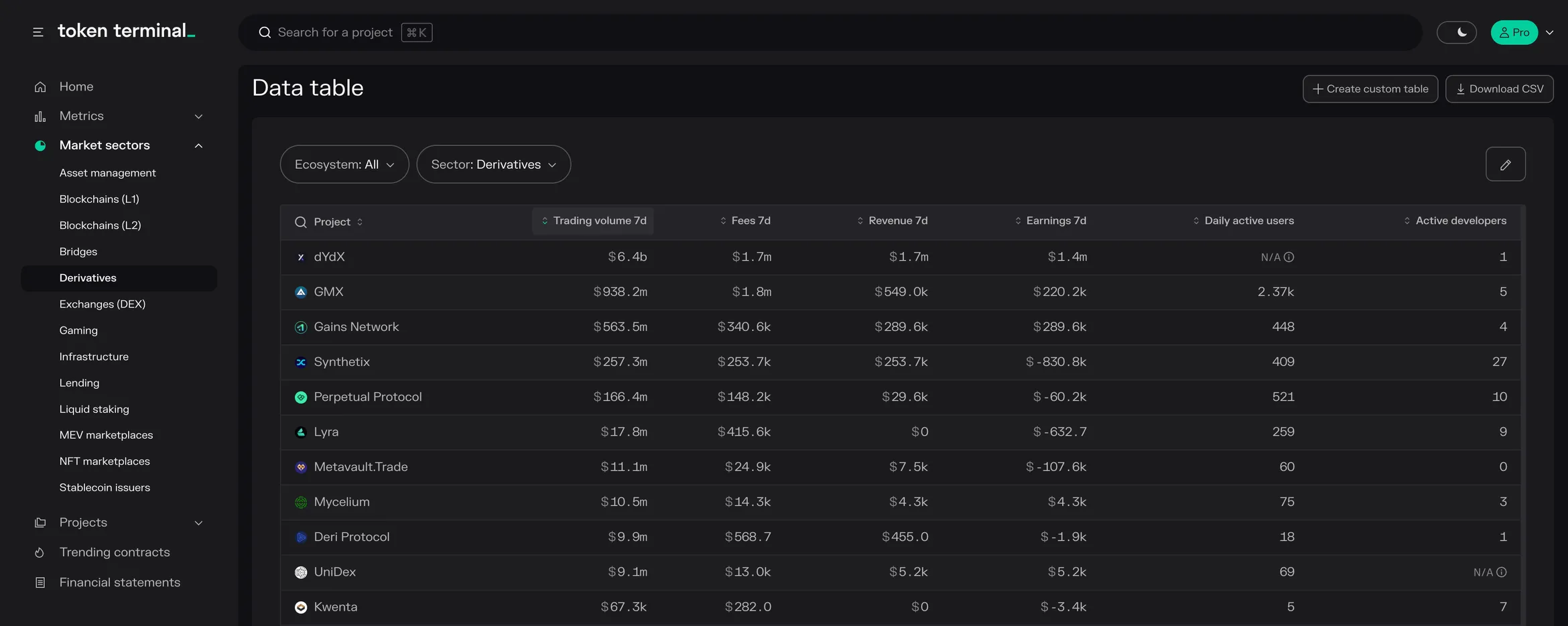Viewport: 1568px width, 626px height.
Task: Expand the Metrics section chevron
Action: (198, 117)
